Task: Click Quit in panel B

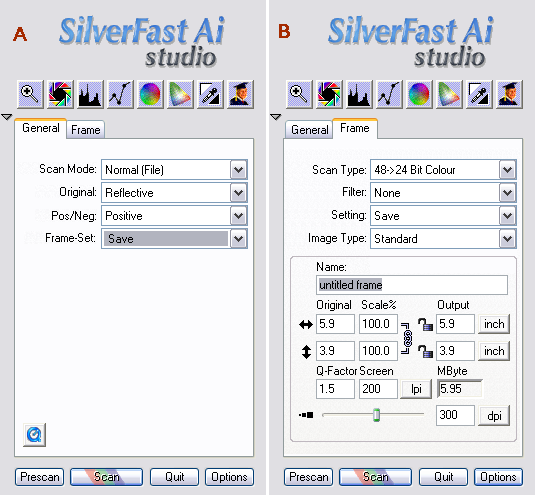Action: pos(443,477)
